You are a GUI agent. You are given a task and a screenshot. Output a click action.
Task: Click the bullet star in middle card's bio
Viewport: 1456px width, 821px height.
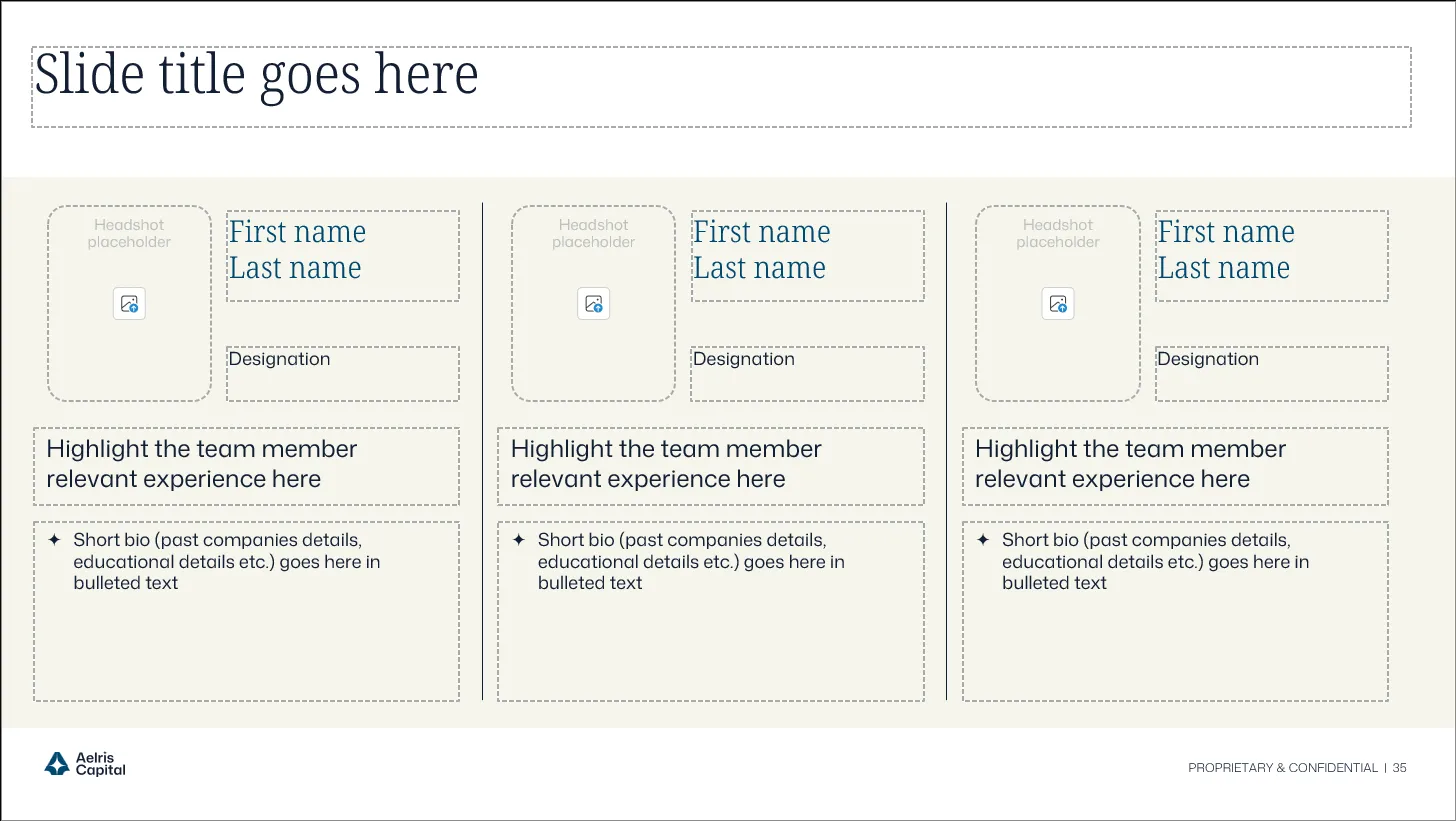pos(519,540)
